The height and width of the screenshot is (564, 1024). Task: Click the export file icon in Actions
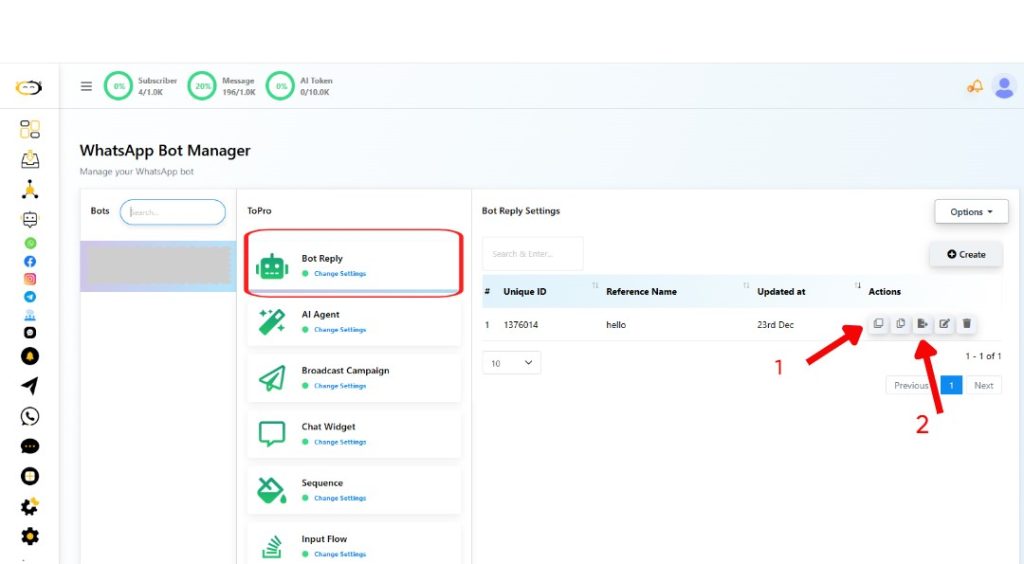pyautogui.click(x=922, y=324)
